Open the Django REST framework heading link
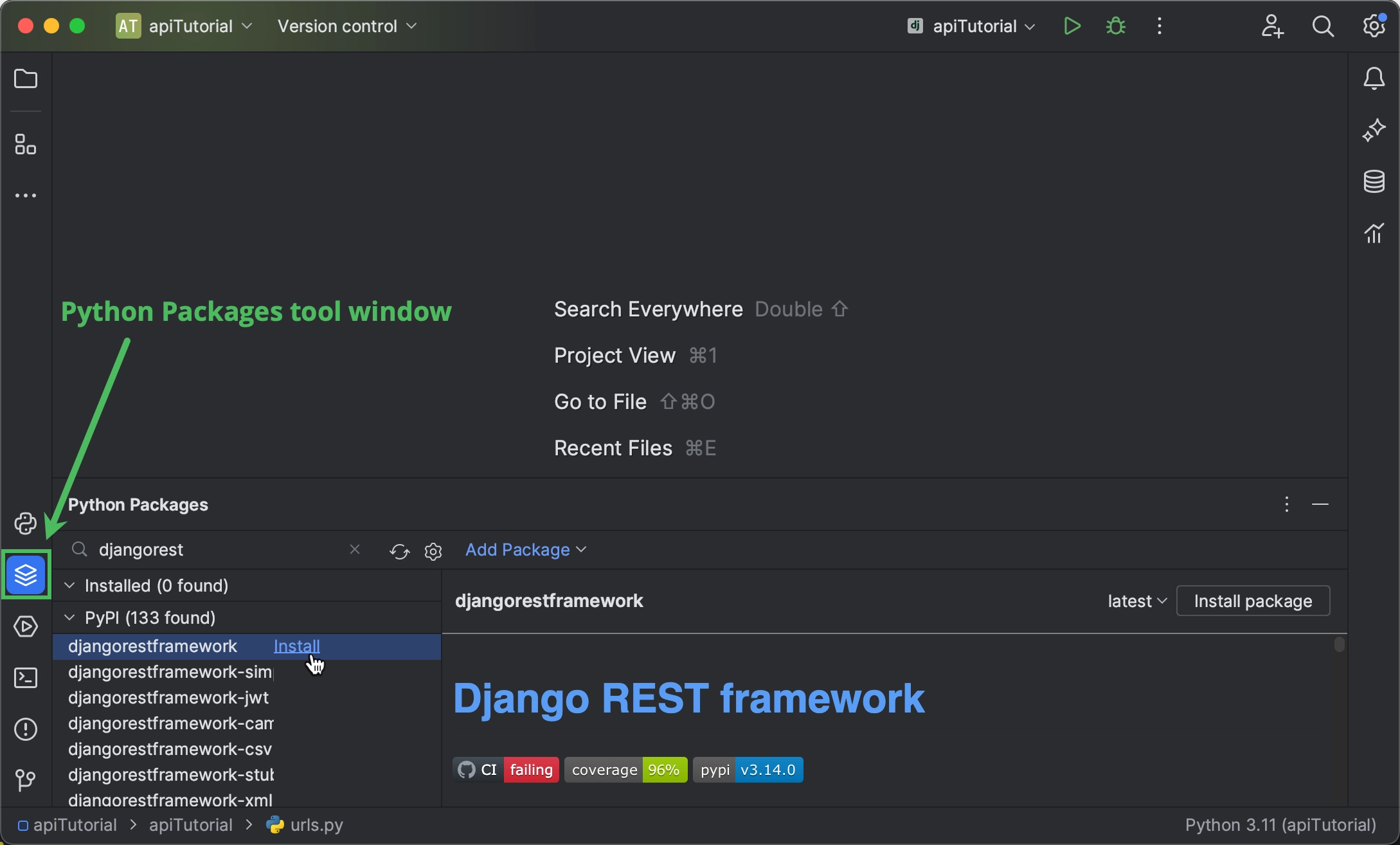The width and height of the screenshot is (1400, 845). click(688, 698)
